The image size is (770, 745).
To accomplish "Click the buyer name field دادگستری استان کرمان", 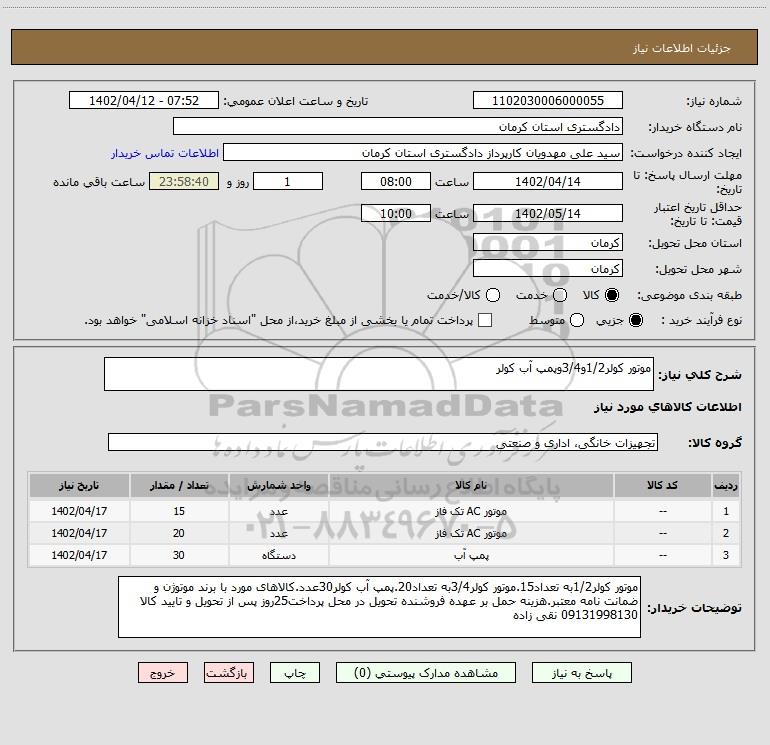I will tap(398, 127).
